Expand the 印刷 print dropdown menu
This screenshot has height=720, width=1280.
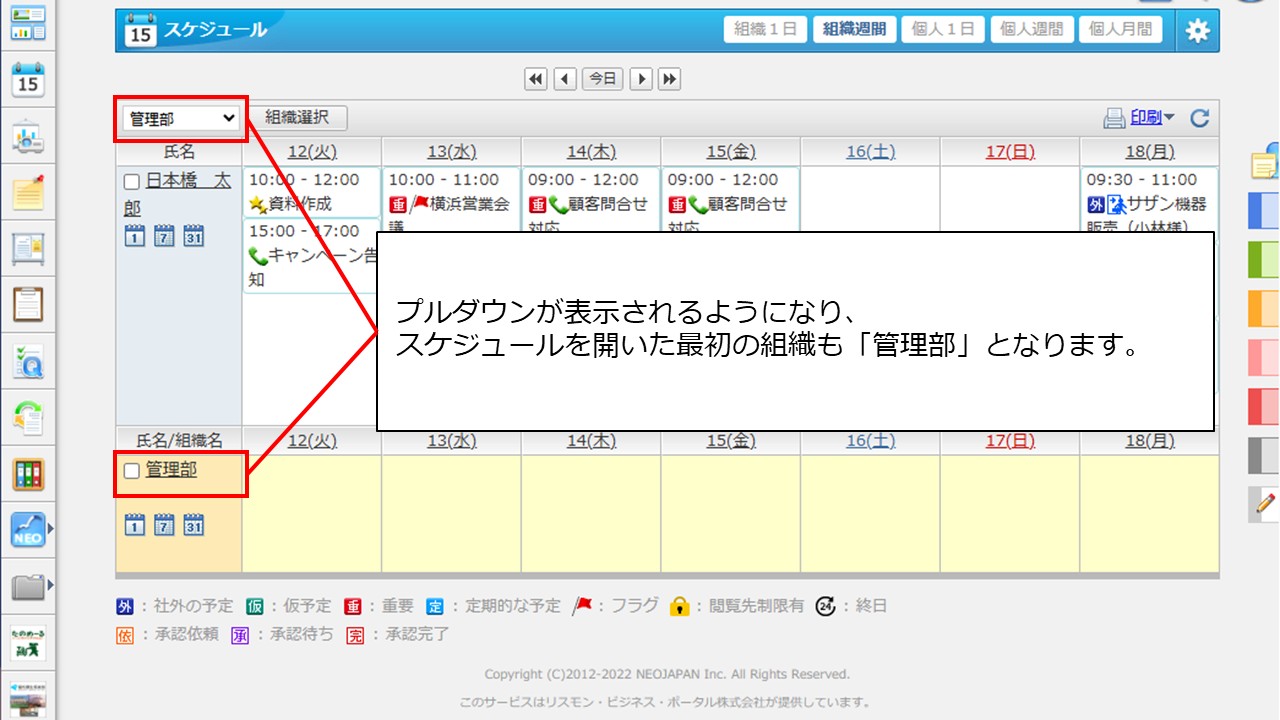click(x=1169, y=119)
